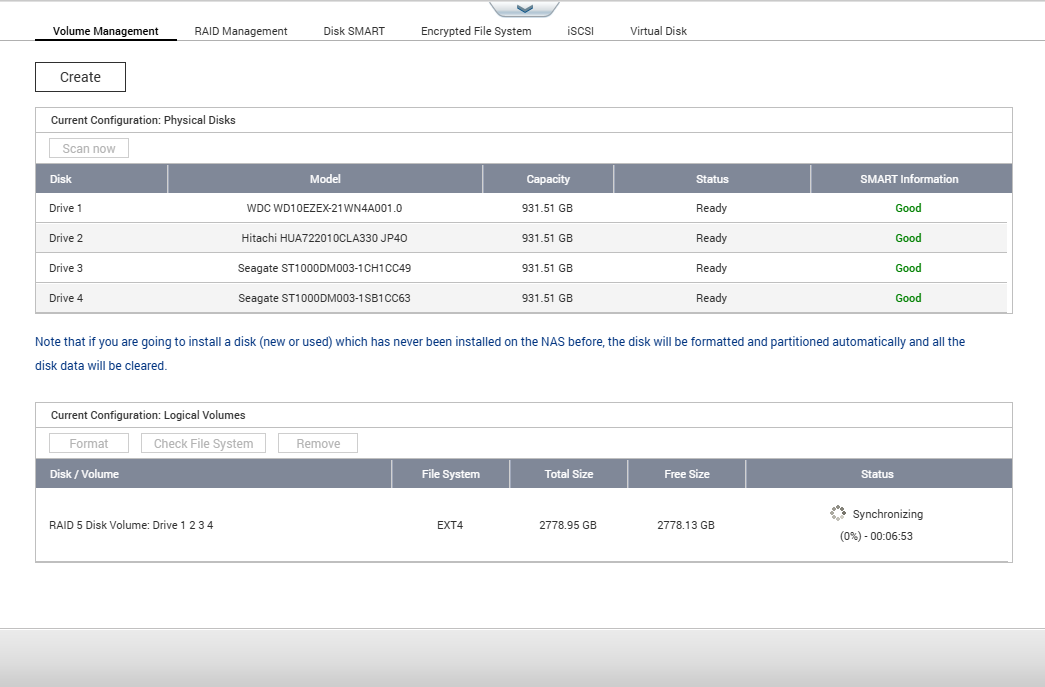Open Good SMART link for Drive 3
The height and width of the screenshot is (687, 1045).
[x=908, y=268]
